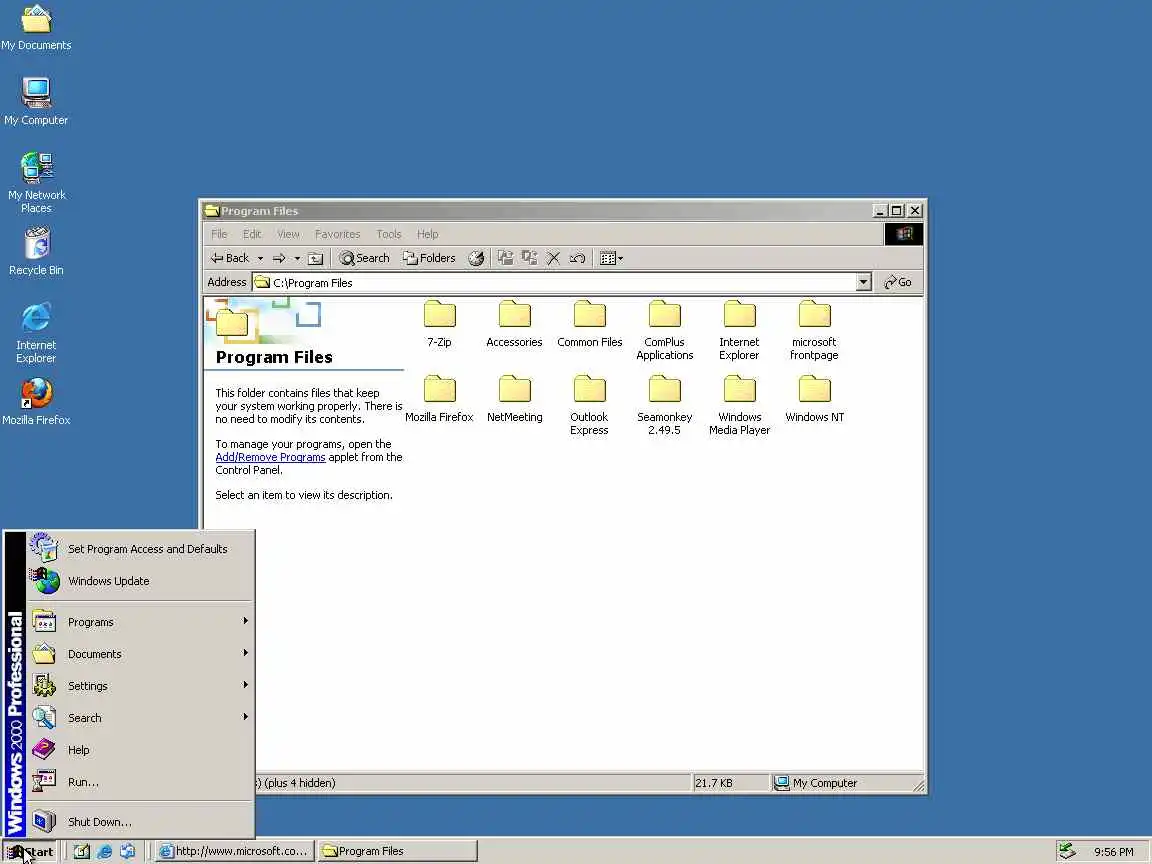This screenshot has width=1152, height=864.
Task: Open the Tools menu
Action: [389, 234]
